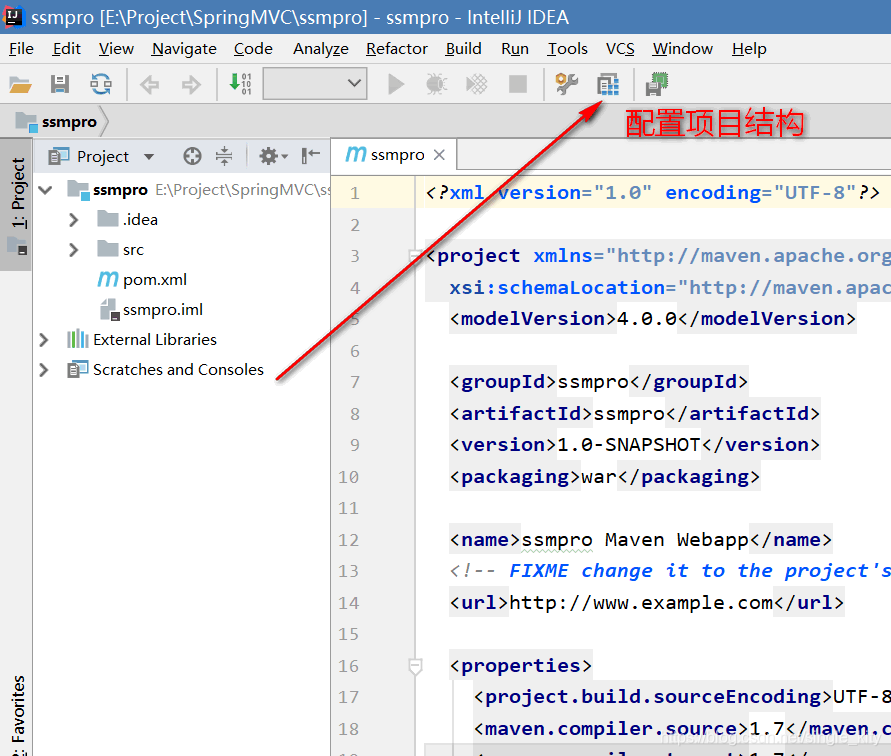The height and width of the screenshot is (756, 891).
Task: Toggle the 1: Project tool window tab
Action: (16, 205)
